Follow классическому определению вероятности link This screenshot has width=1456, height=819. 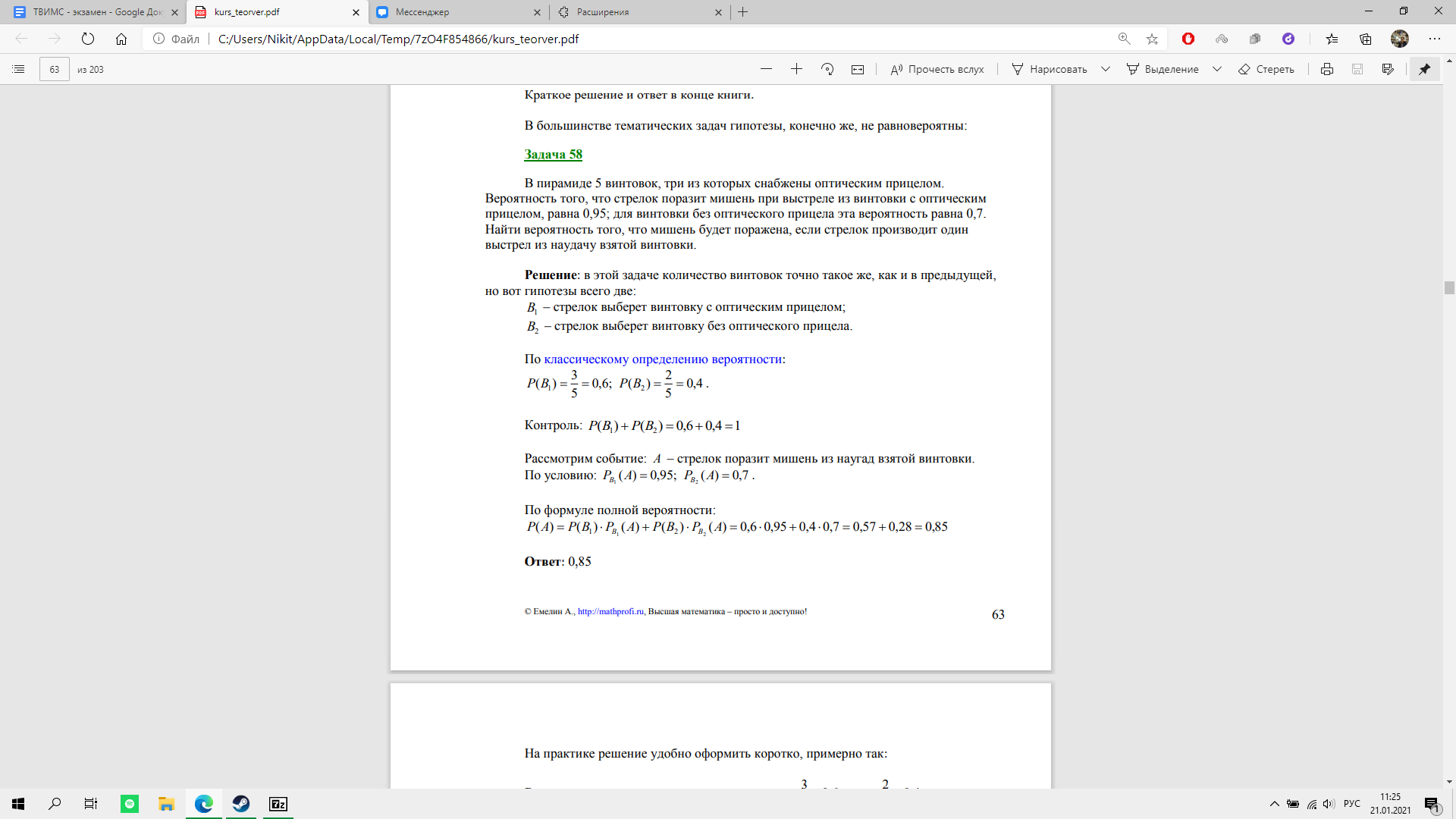tap(663, 359)
